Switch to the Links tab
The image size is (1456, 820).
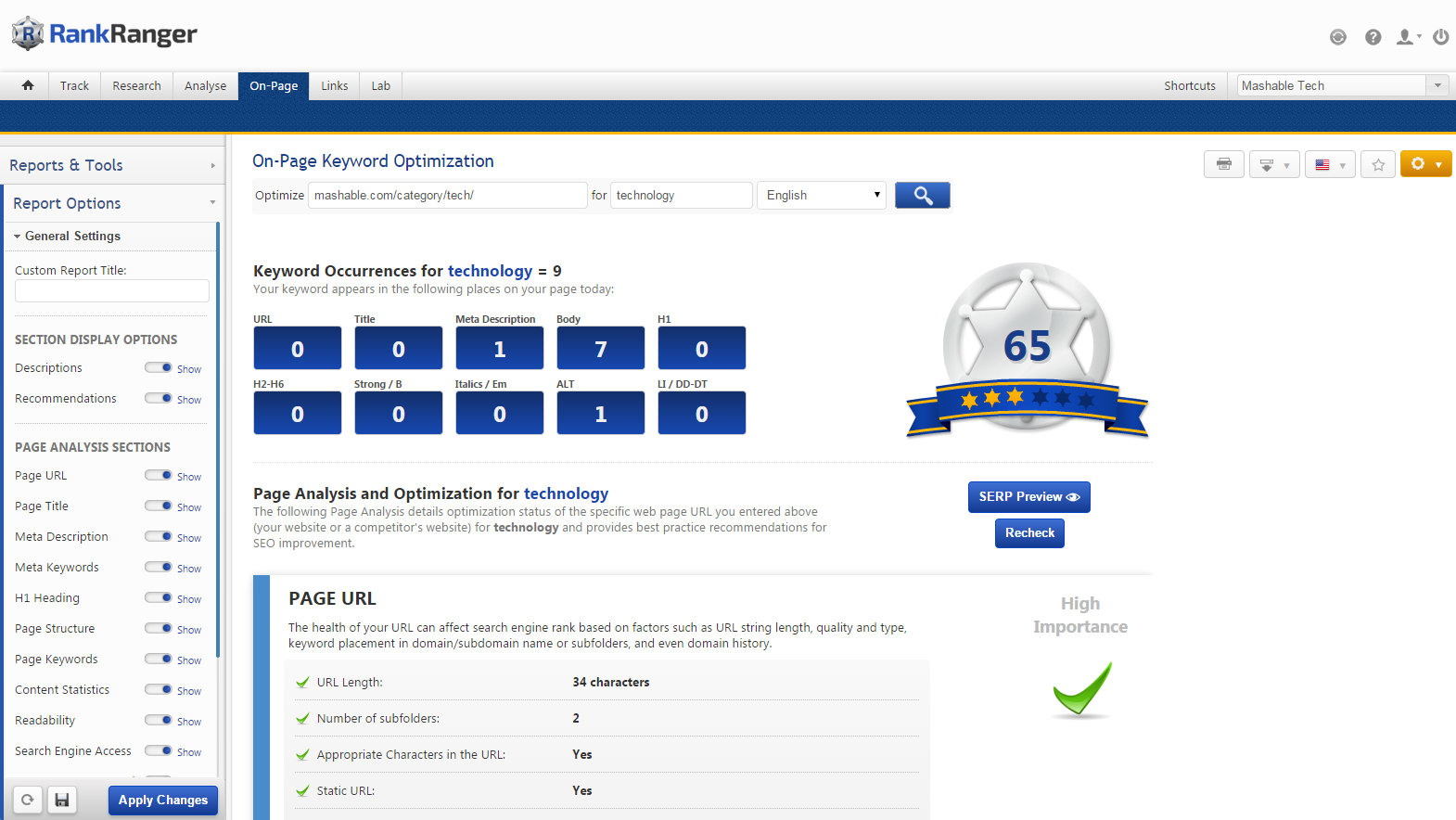[334, 85]
